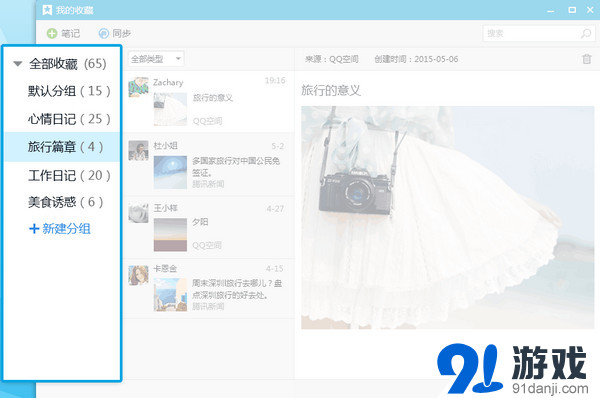Click 王小样's avatar
The image size is (600, 398).
[138, 213]
